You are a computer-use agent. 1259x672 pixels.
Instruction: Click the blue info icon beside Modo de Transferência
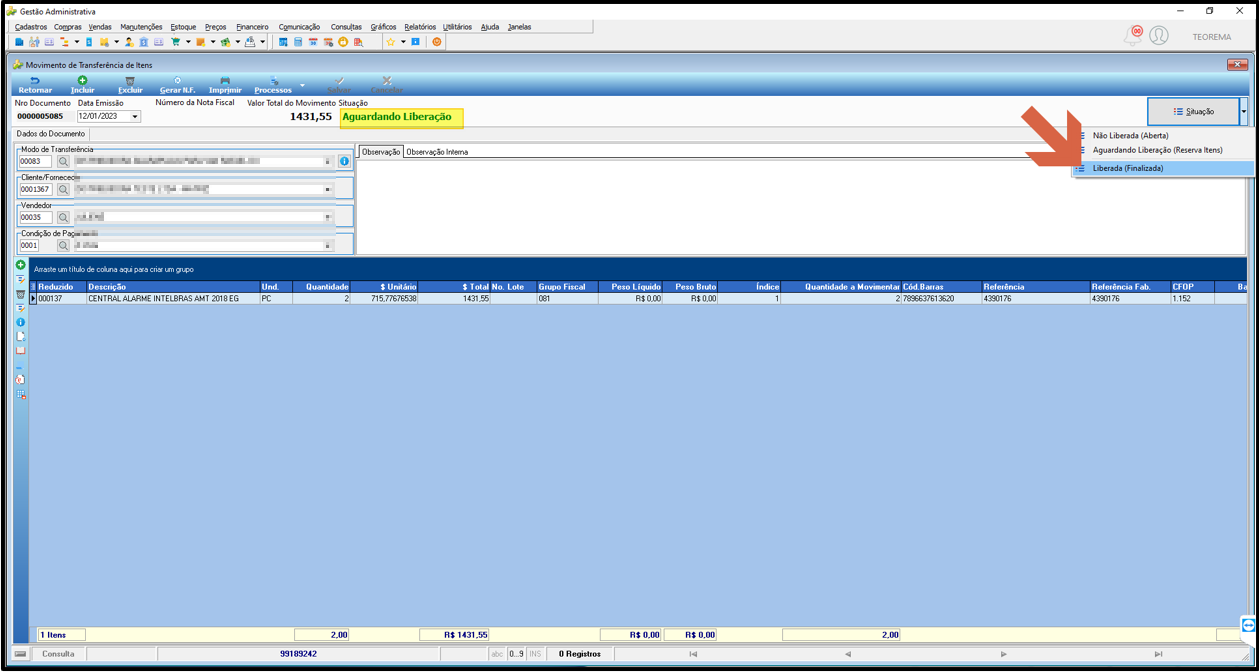click(344, 161)
